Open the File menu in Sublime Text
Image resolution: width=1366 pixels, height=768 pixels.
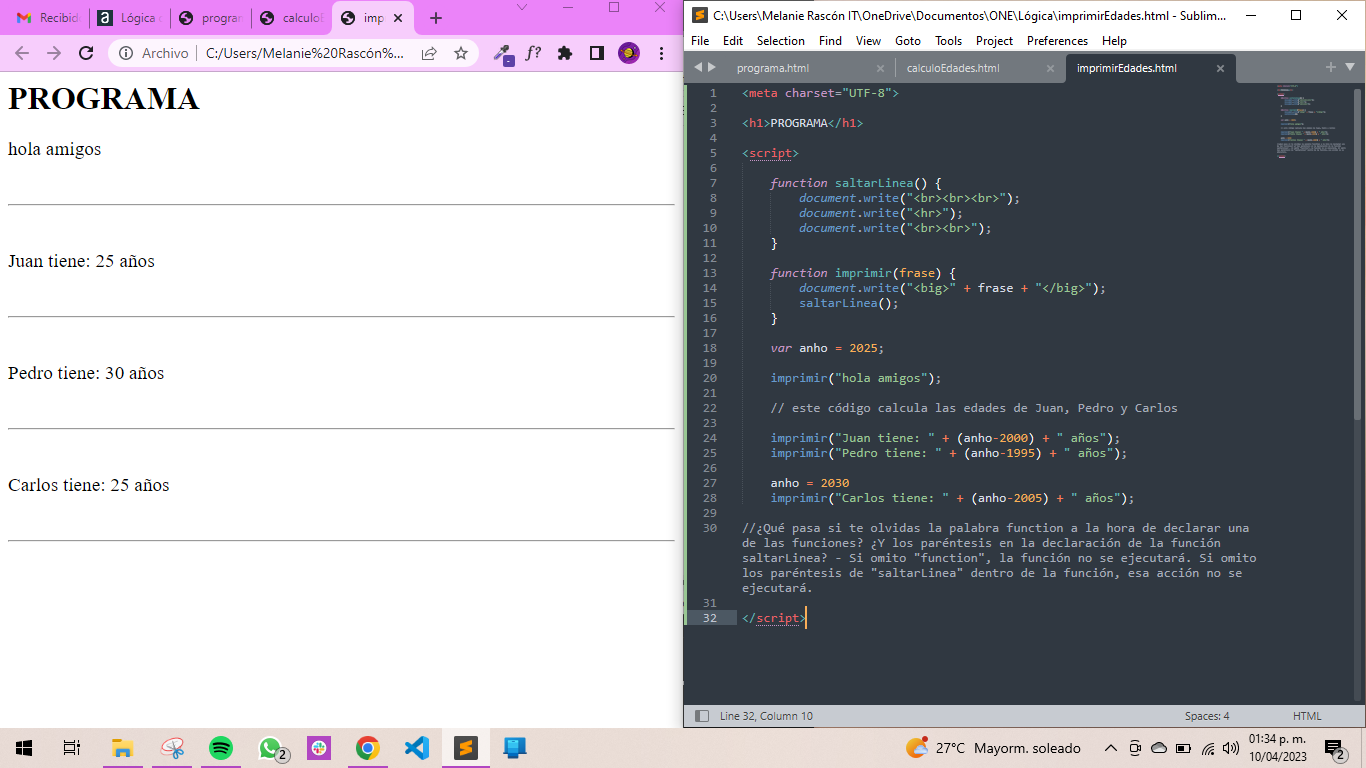click(x=700, y=41)
